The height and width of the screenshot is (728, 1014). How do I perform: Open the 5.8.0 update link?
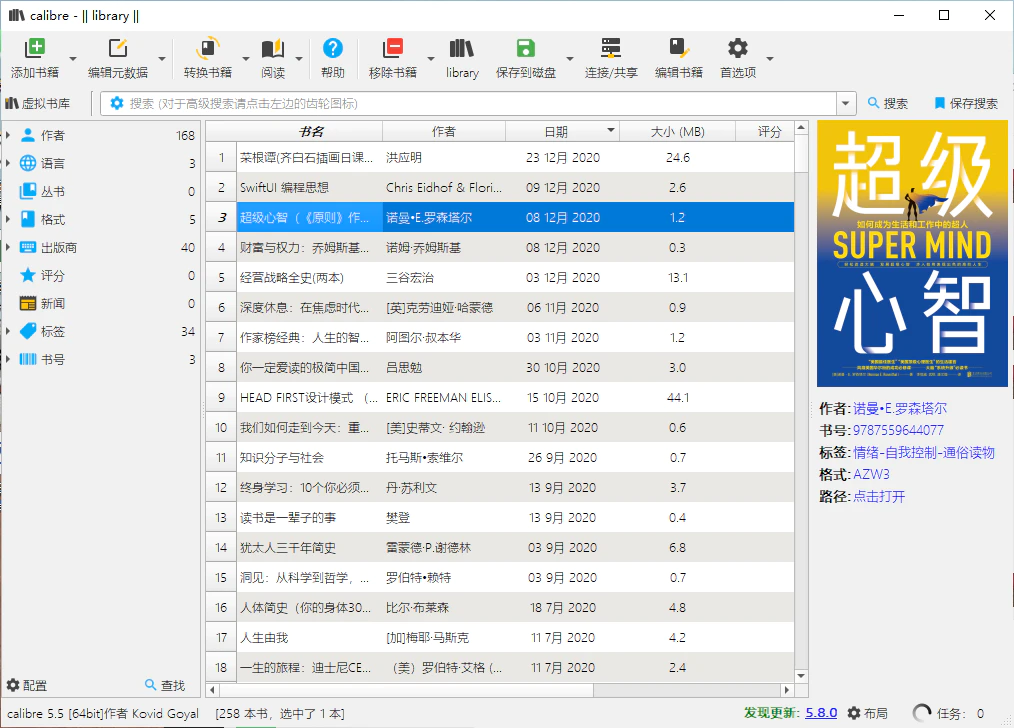821,712
